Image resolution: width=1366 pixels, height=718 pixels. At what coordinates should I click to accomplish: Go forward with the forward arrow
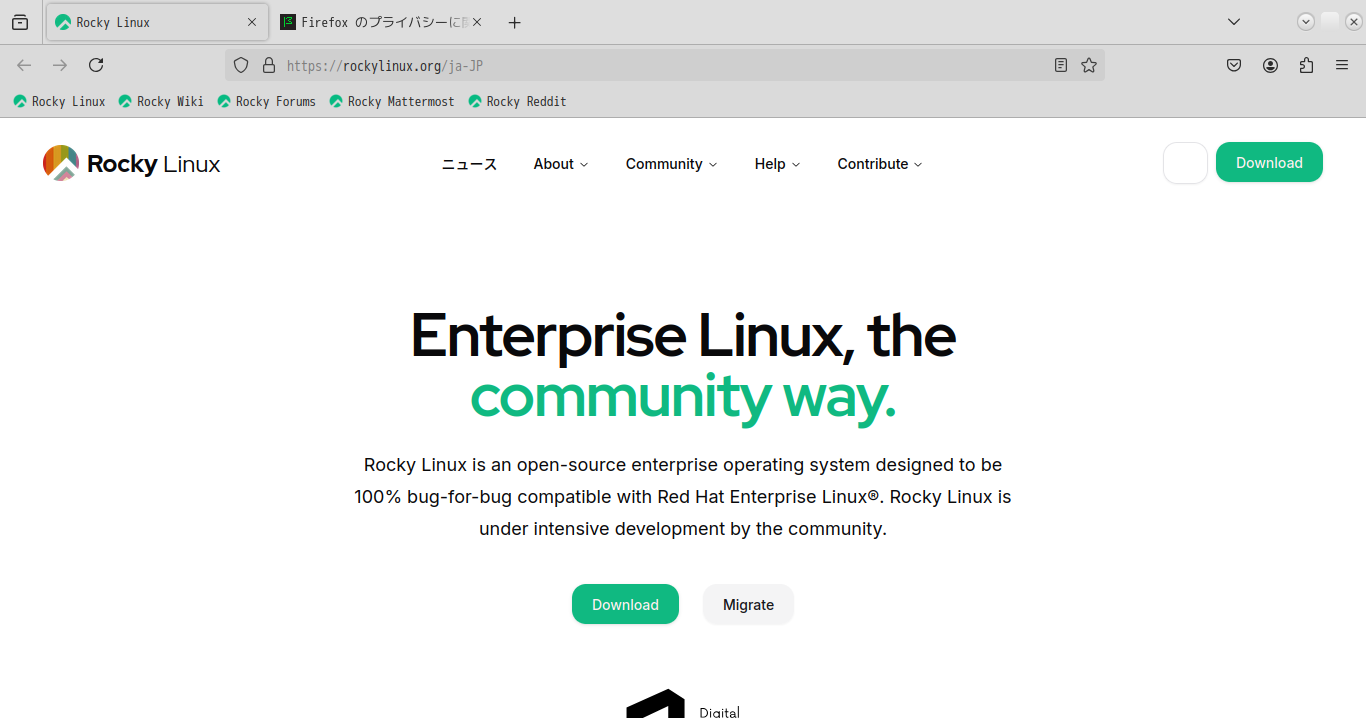pos(60,65)
